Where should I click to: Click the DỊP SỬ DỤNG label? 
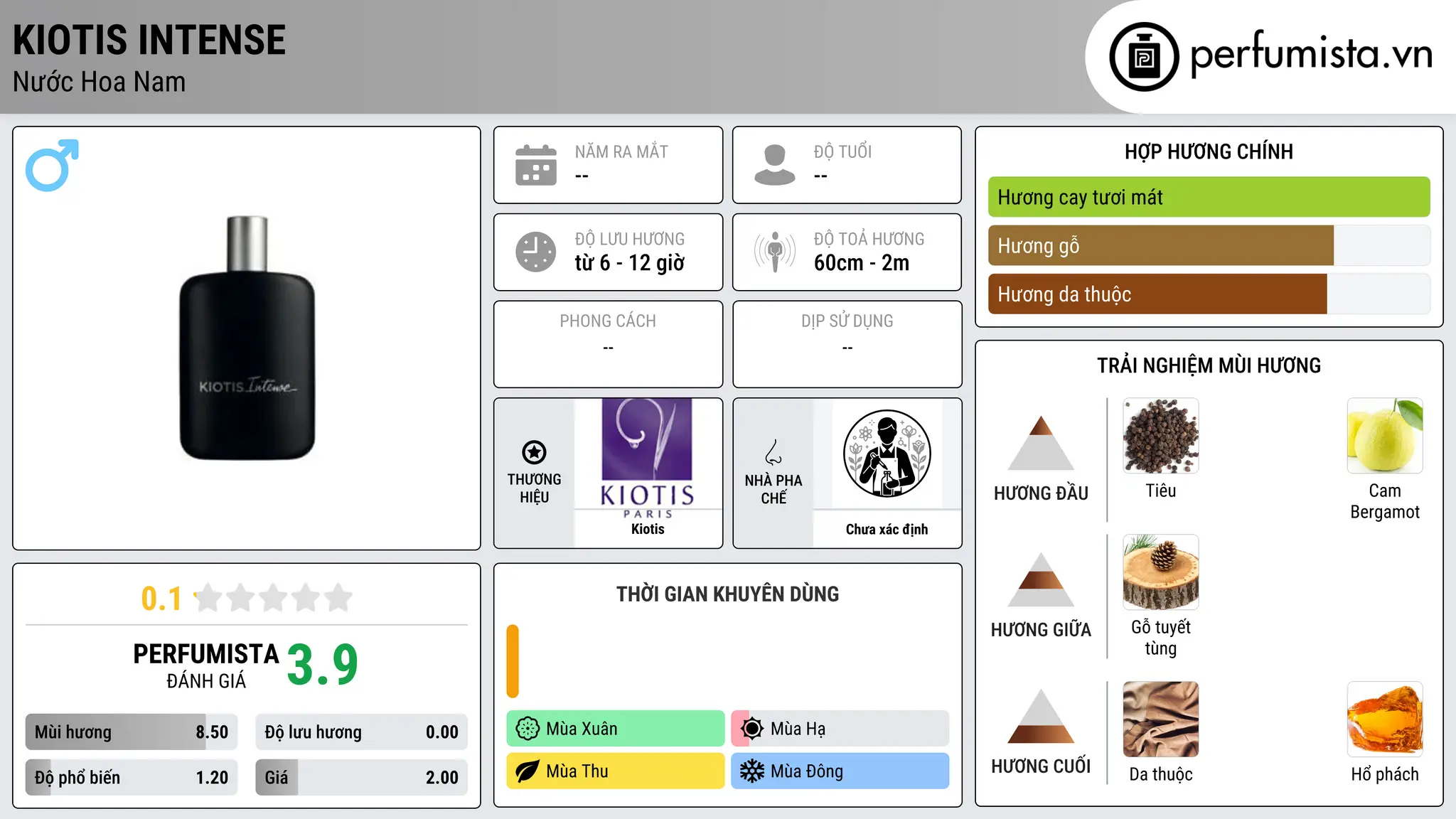click(x=847, y=321)
